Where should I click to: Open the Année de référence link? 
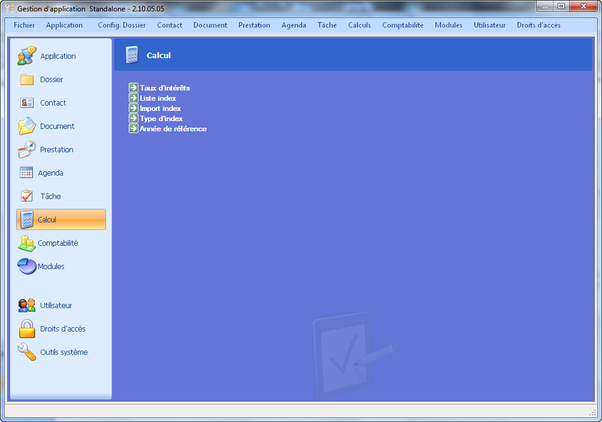pos(173,128)
